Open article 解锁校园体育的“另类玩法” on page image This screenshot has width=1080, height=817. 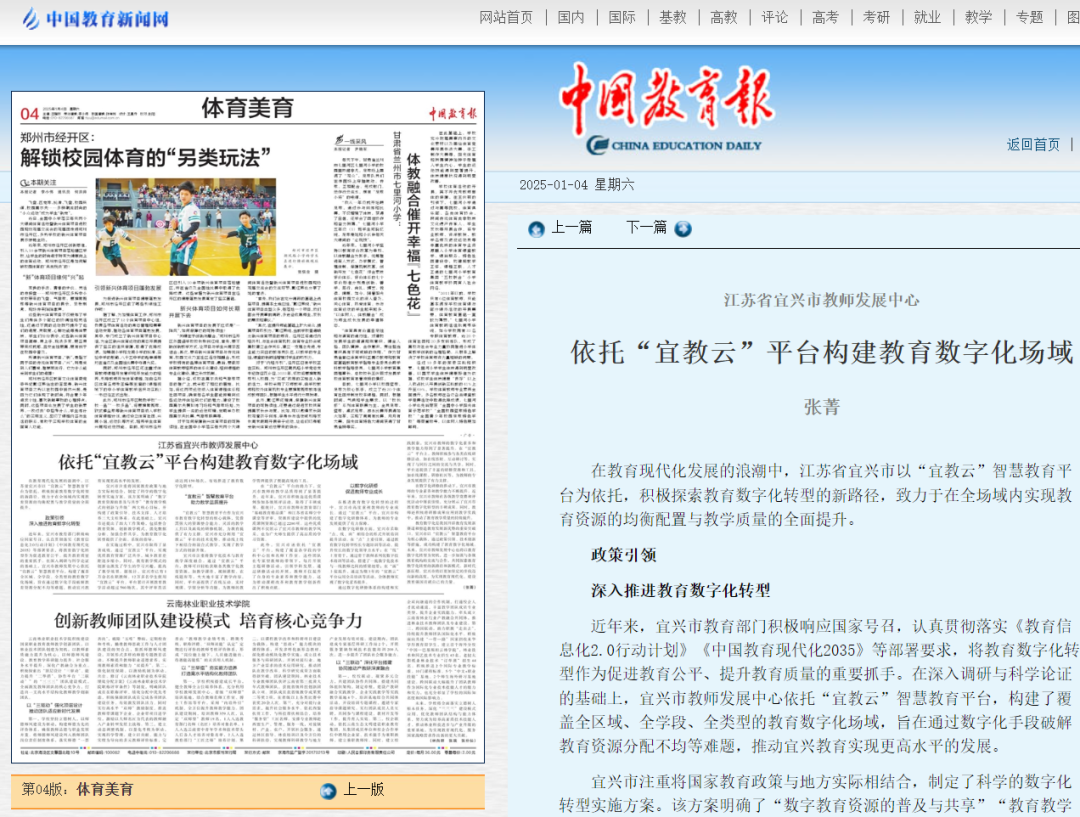145,158
